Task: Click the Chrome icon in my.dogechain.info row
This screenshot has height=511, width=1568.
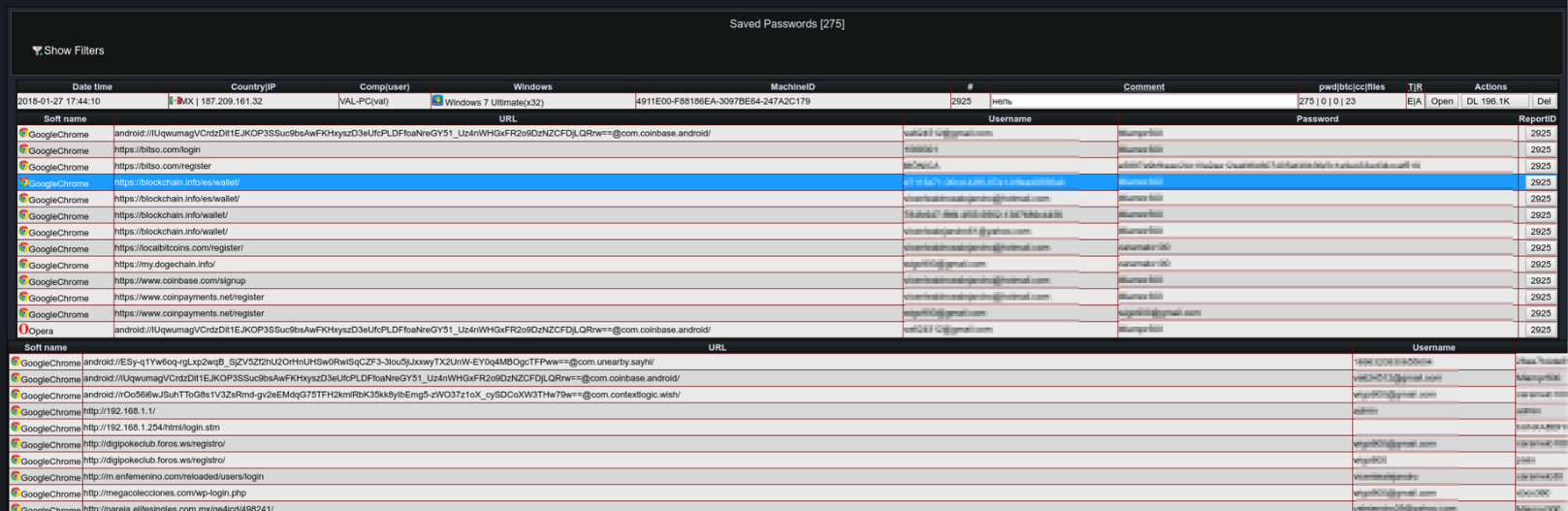Action: [23, 264]
